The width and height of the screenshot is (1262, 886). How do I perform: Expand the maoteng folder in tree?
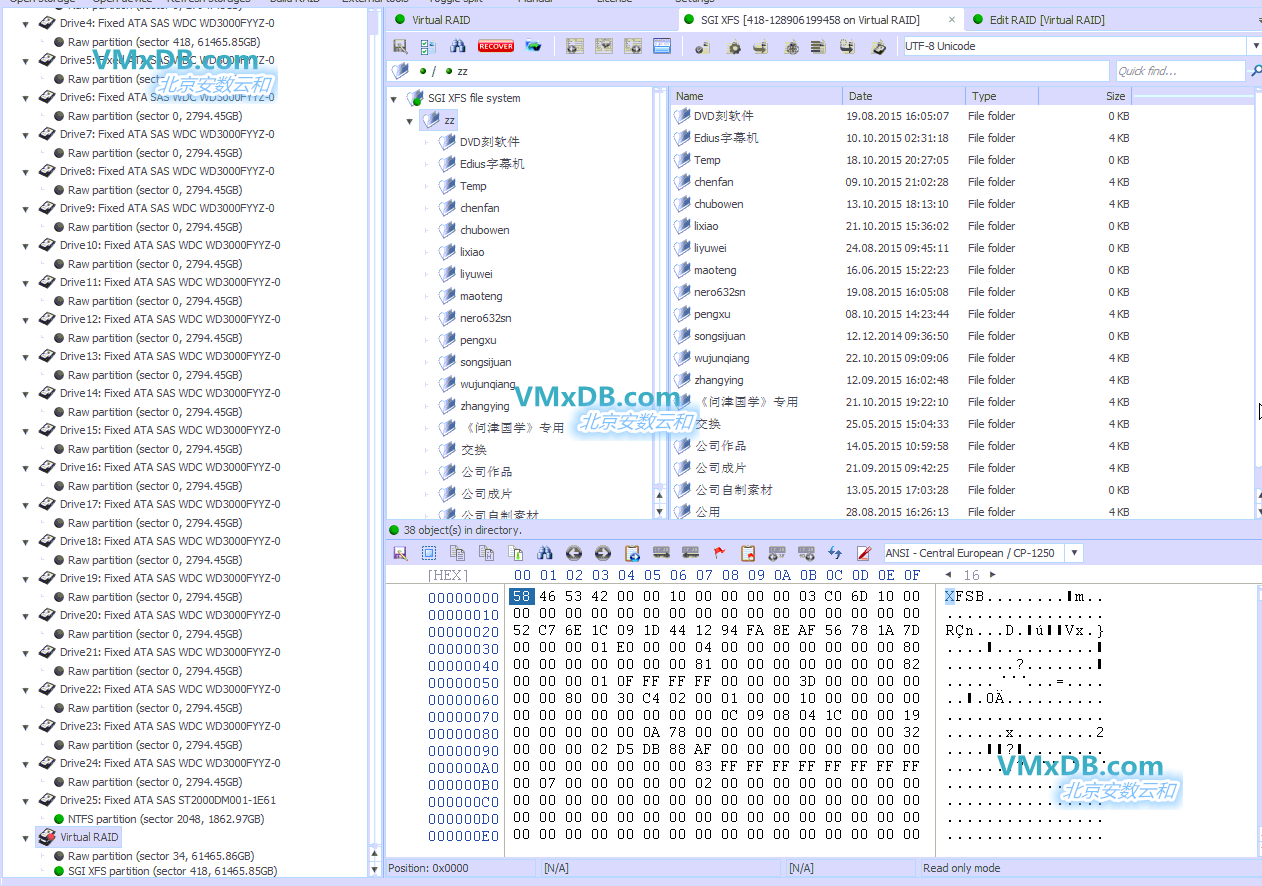pyautogui.click(x=427, y=296)
